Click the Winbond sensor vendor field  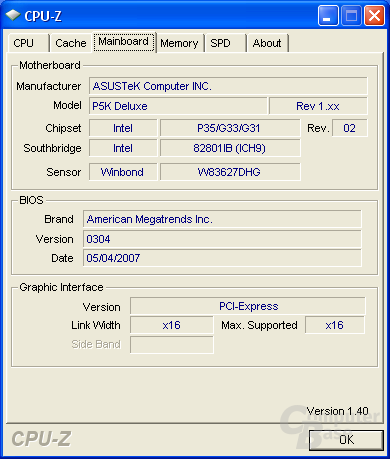tap(123, 172)
